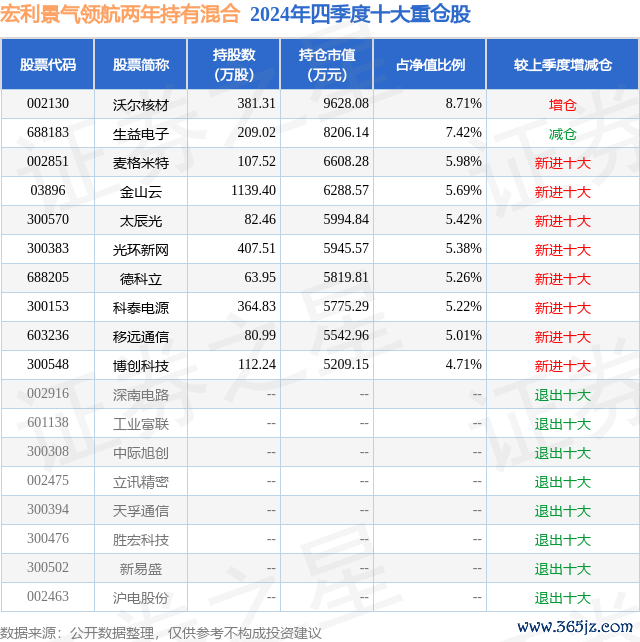Click the fund title 宏利景气领航两年持有混合
The height and width of the screenshot is (642, 640).
[120, 14]
